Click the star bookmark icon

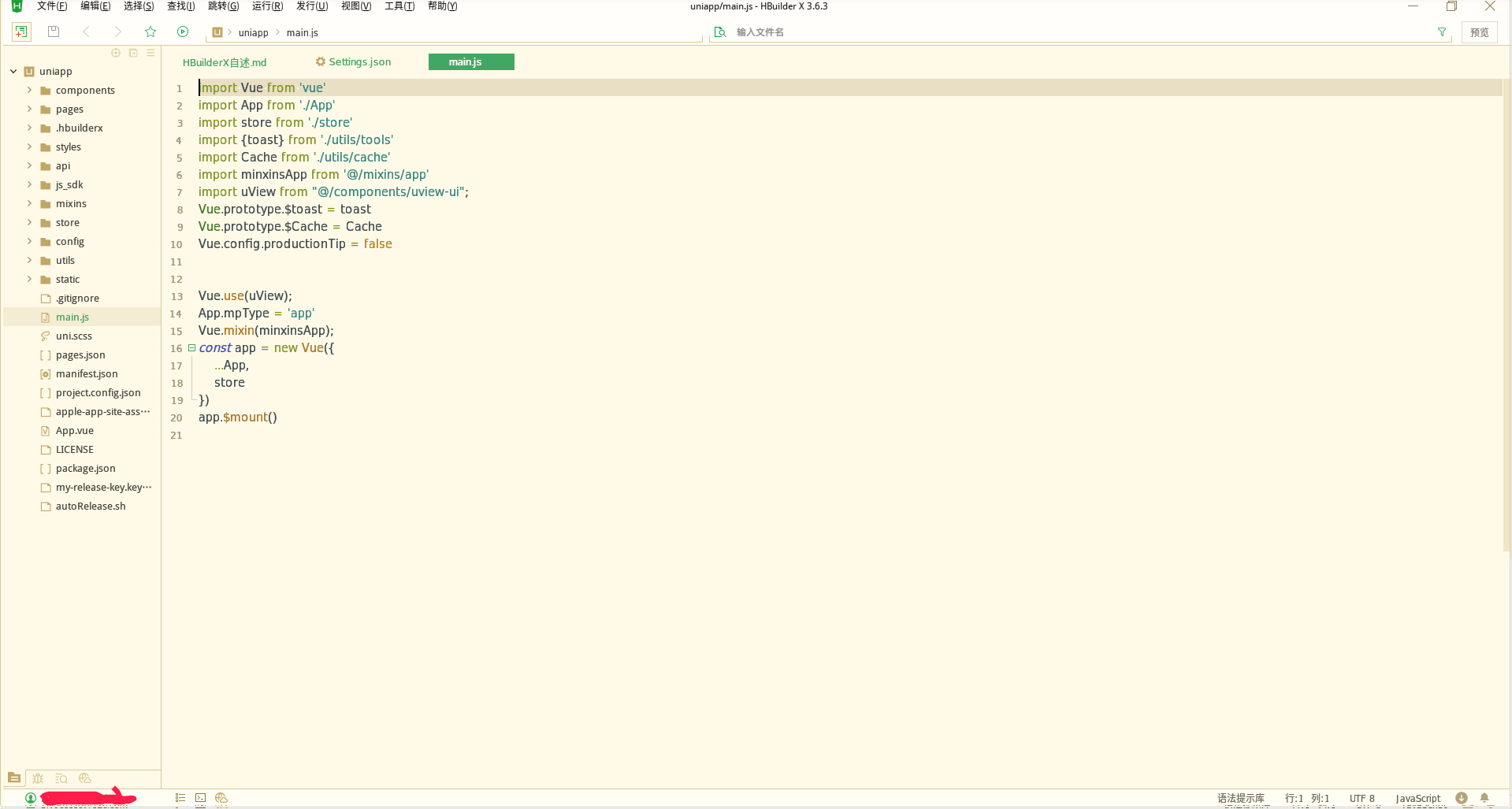tap(150, 32)
